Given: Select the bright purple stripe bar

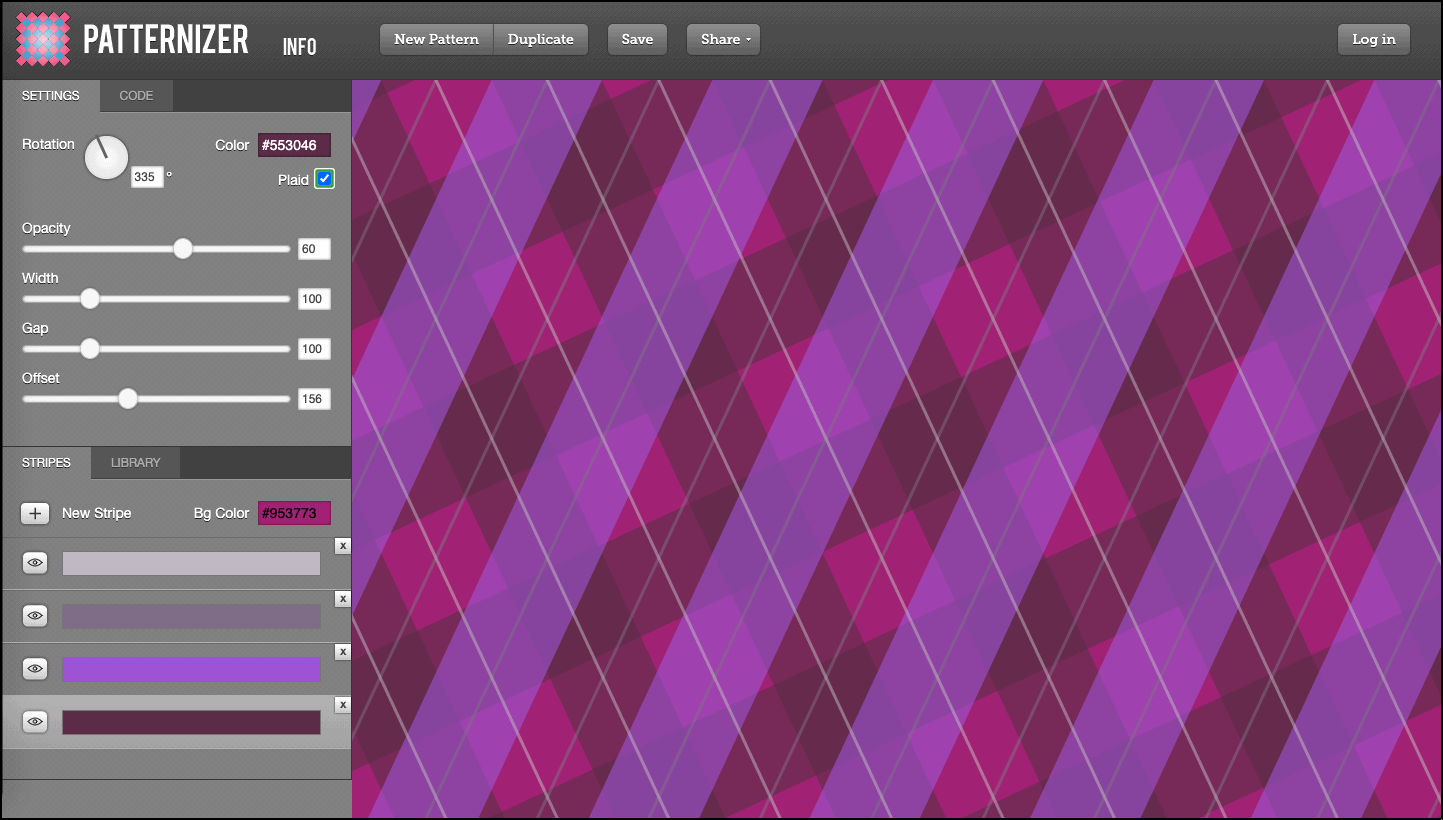Looking at the screenshot, I should 191,669.
